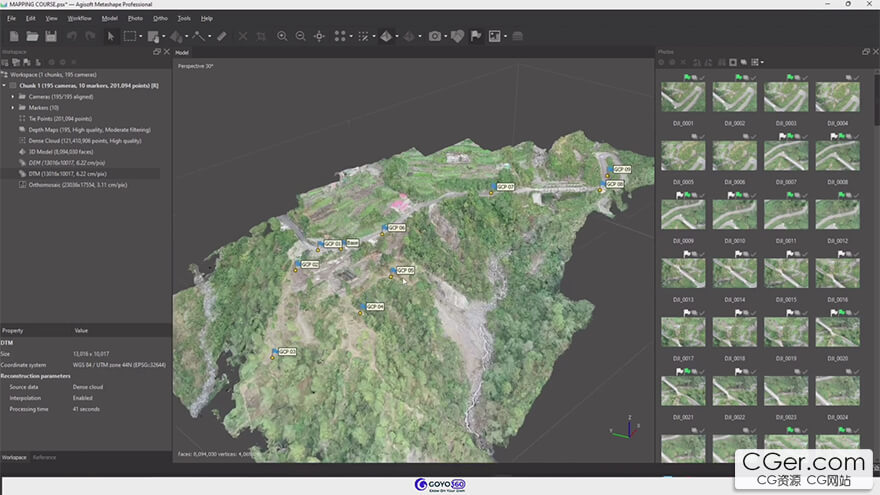Click the zoom out magnifier
The width and height of the screenshot is (880, 495).
[301, 36]
